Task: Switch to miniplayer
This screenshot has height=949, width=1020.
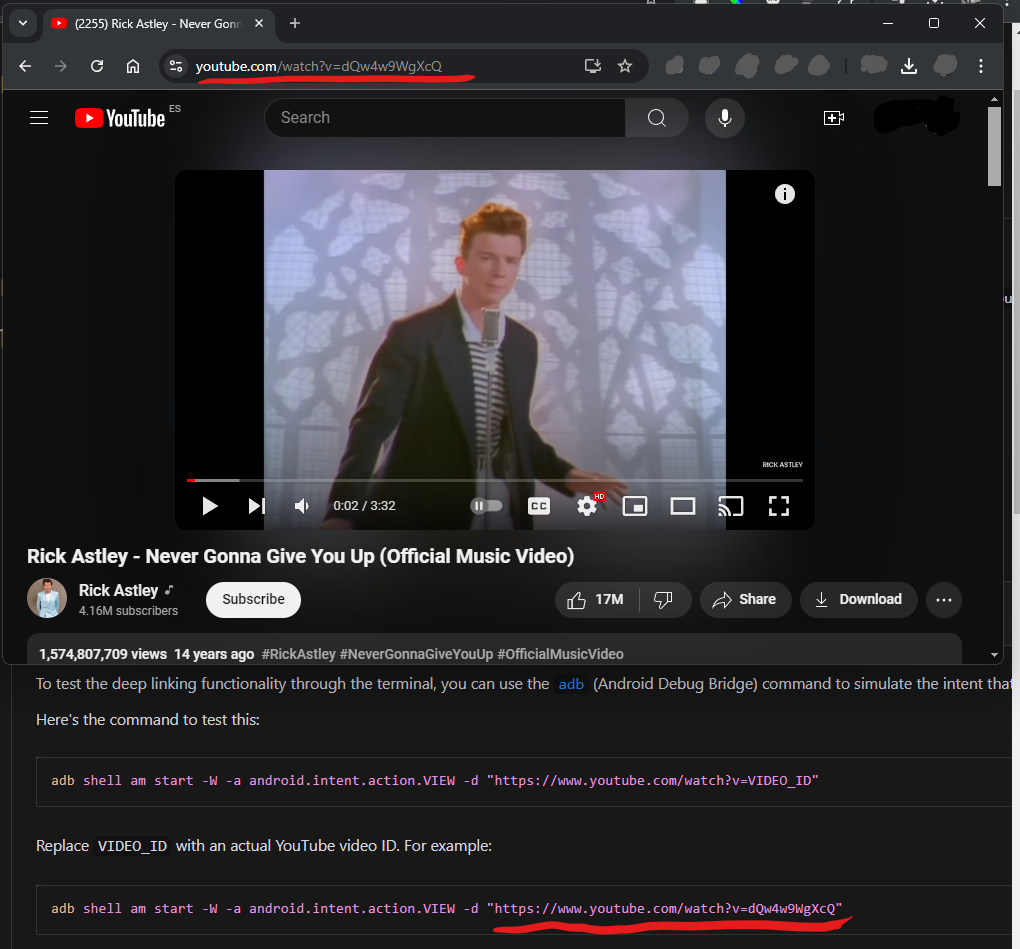Action: click(635, 506)
